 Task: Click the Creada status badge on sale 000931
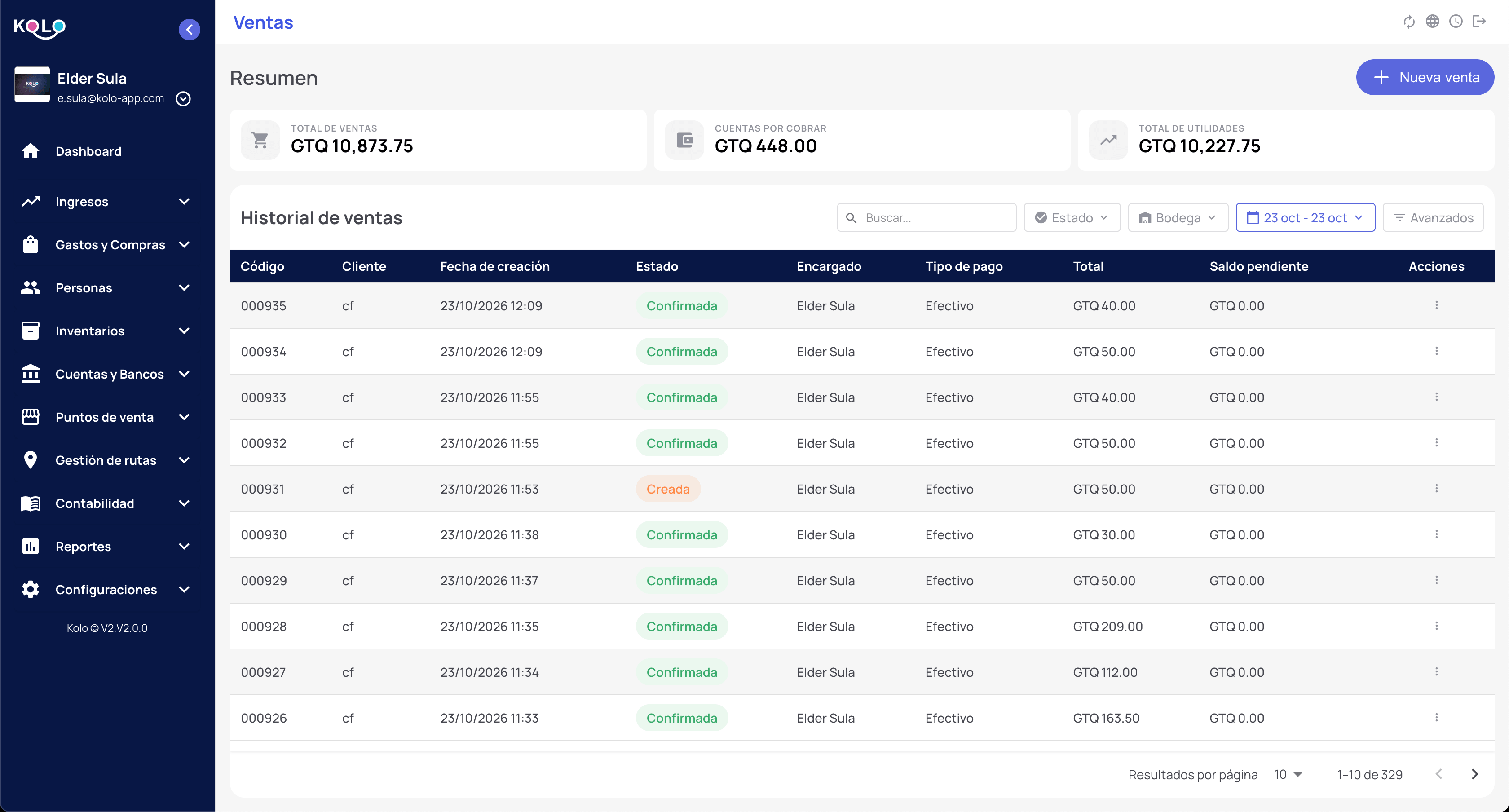(668, 489)
